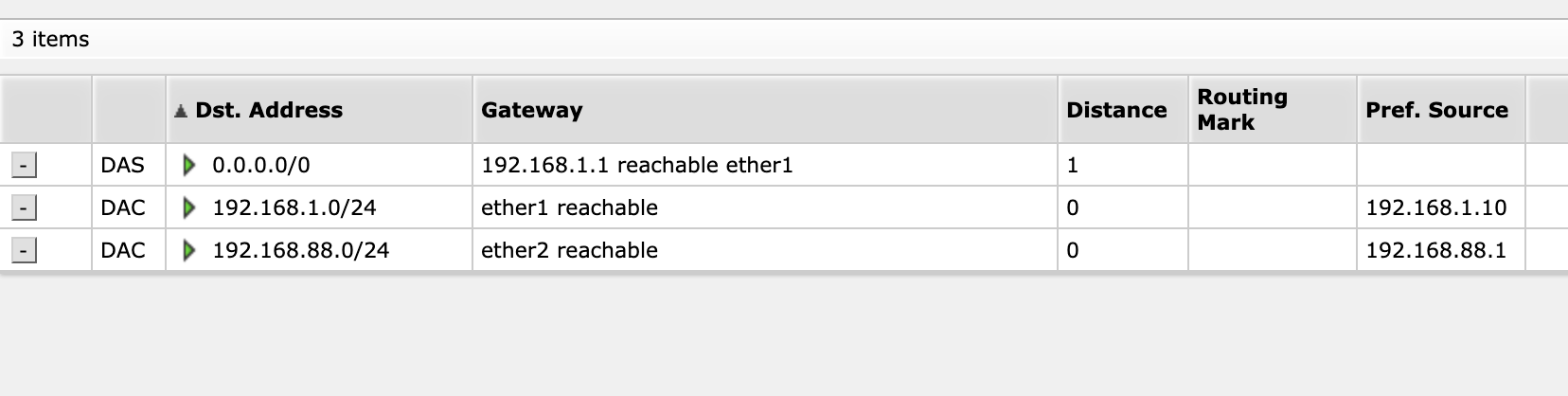Open the 0.0.0.0/0 default route entry
The height and width of the screenshot is (396, 1568).
(260, 166)
